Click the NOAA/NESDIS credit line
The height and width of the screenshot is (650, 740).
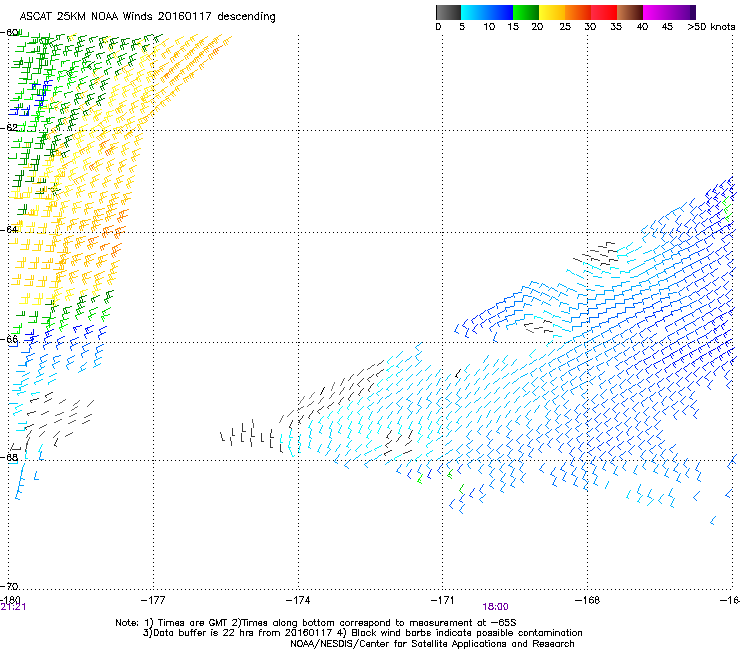432,644
